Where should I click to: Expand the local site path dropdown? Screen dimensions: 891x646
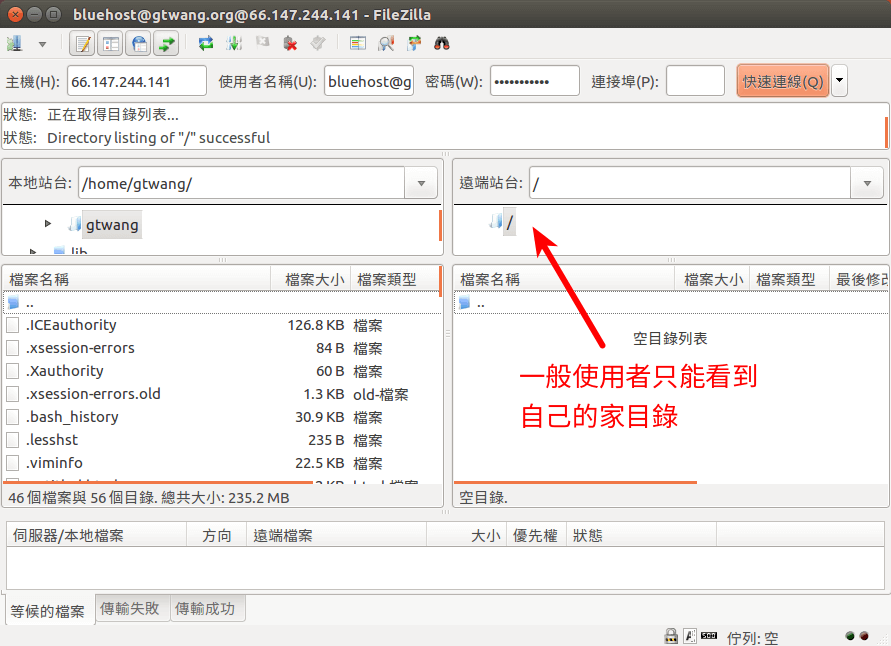point(421,183)
